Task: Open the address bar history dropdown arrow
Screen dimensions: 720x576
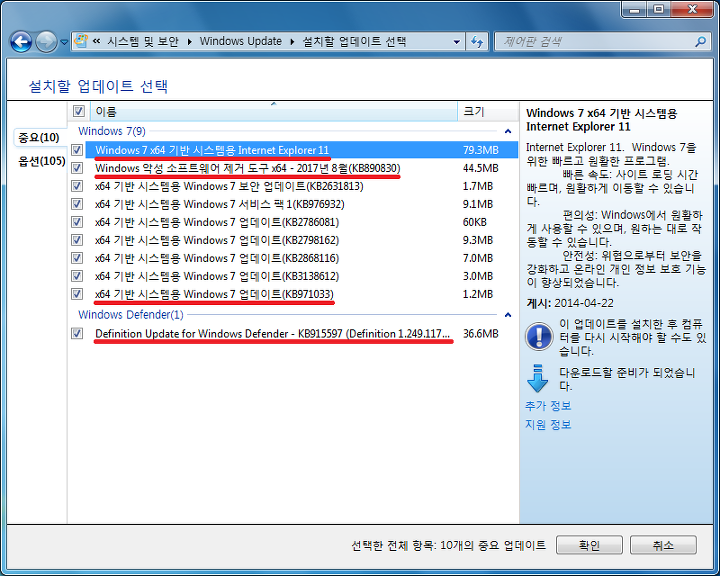Action: point(456,42)
